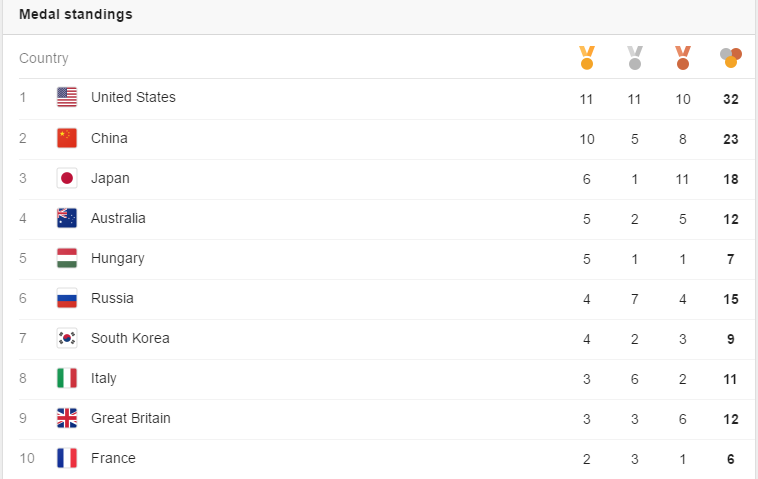The image size is (758, 479).
Task: Click the Country column header
Action: tap(44, 59)
